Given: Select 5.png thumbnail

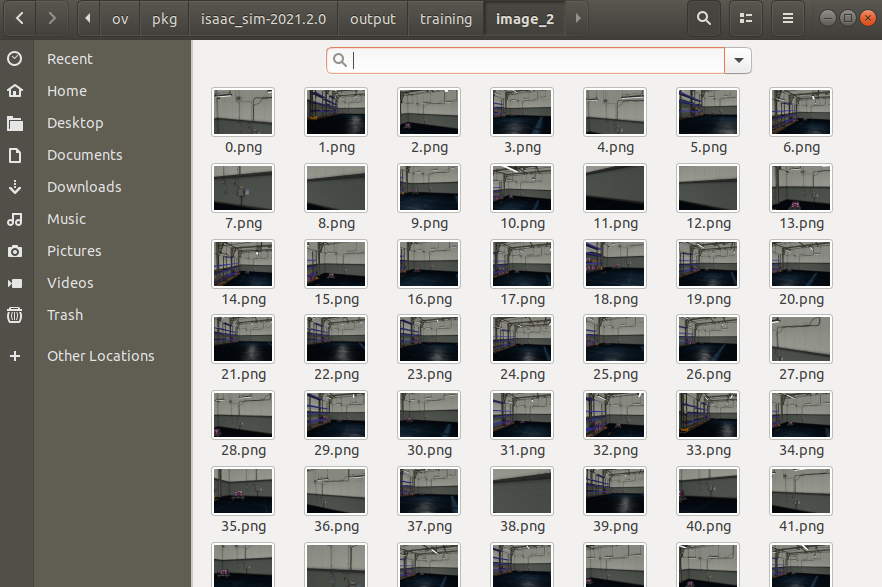Looking at the screenshot, I should 708,112.
